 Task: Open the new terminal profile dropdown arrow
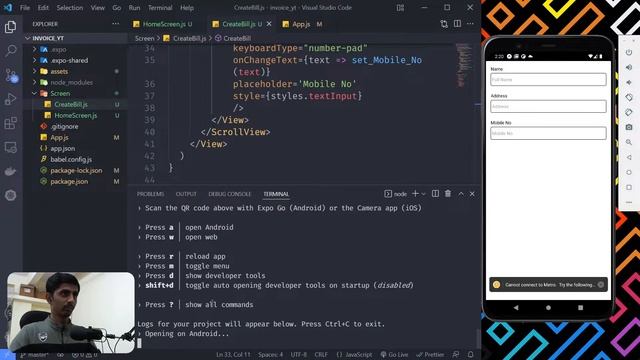coord(423,194)
